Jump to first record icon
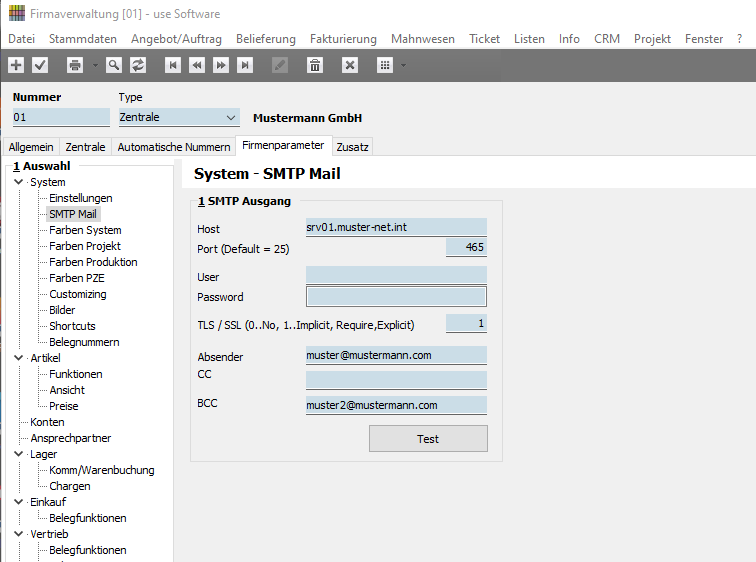Viewport: 756px width, 562px height. [x=173, y=65]
